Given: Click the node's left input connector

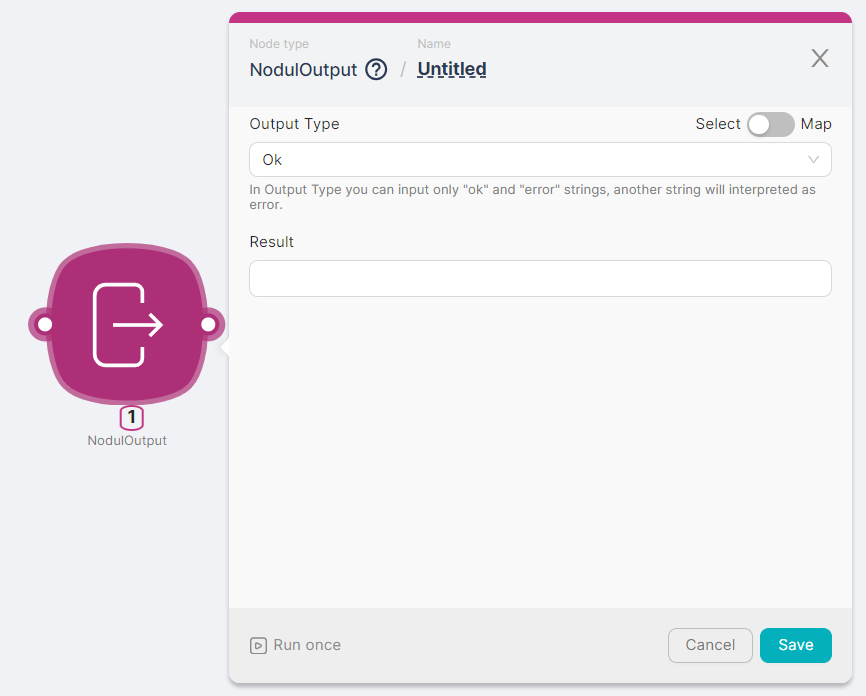Looking at the screenshot, I should point(44,325).
